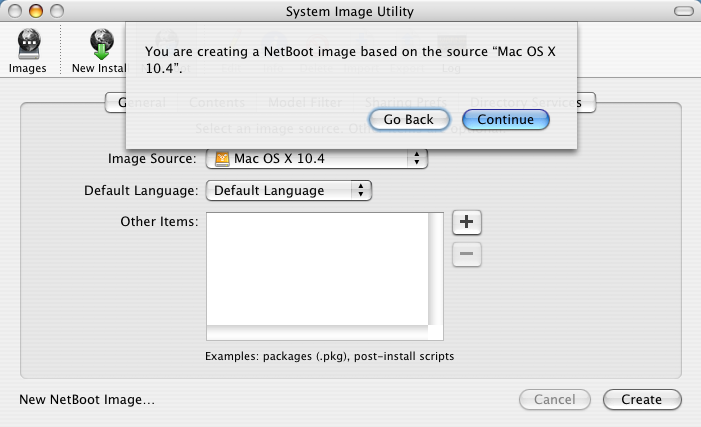Image resolution: width=701 pixels, height=427 pixels.
Task: Click the Mac OS X 10.4 disk icon
Action: point(222,159)
